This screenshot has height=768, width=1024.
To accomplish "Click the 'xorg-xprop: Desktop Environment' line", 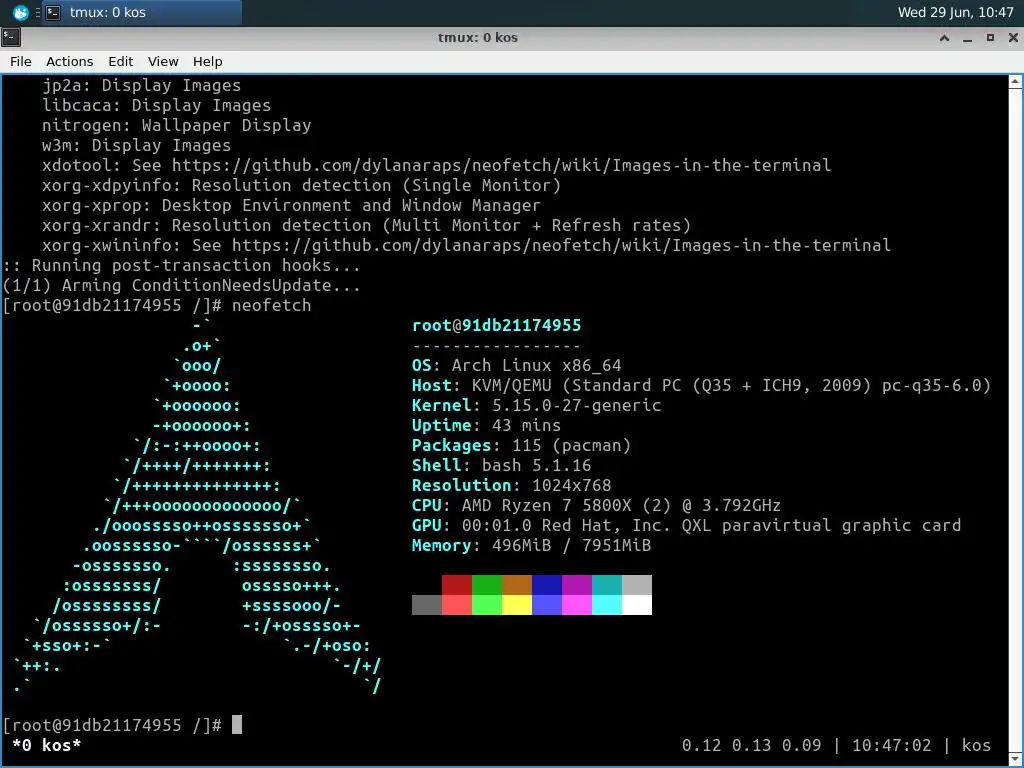I will tap(291, 206).
